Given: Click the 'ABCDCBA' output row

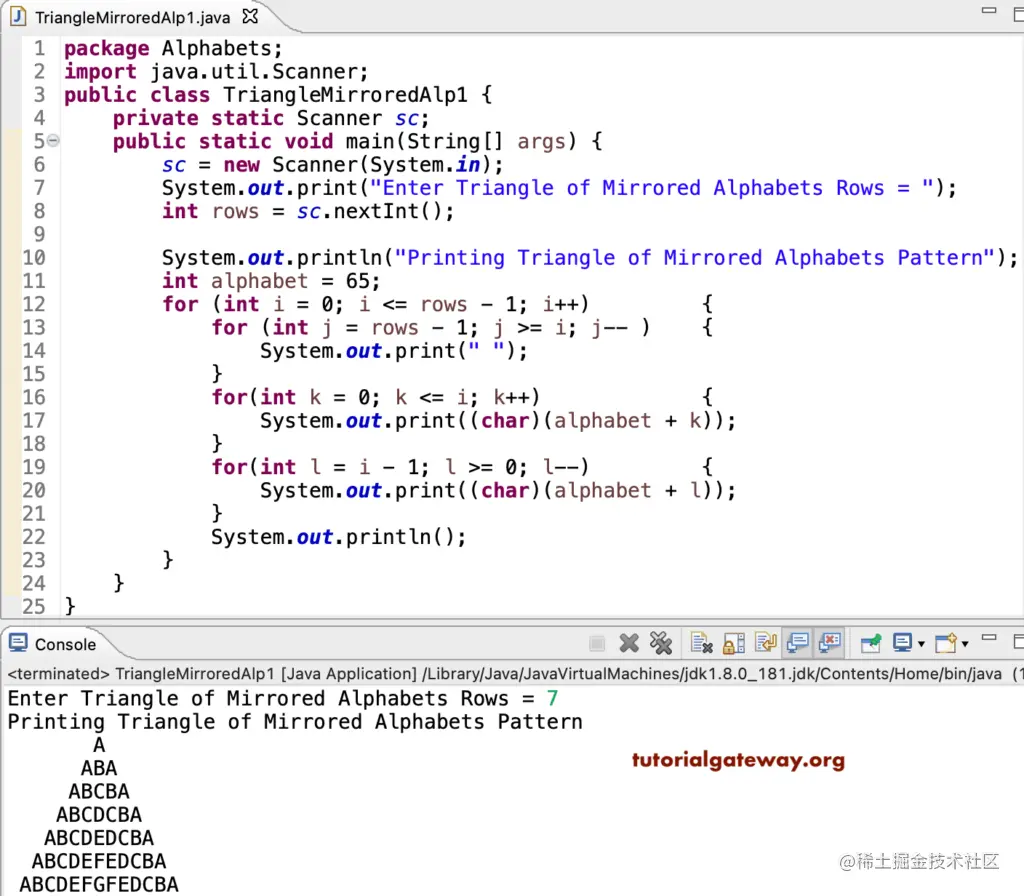Looking at the screenshot, I should click(x=99, y=815).
